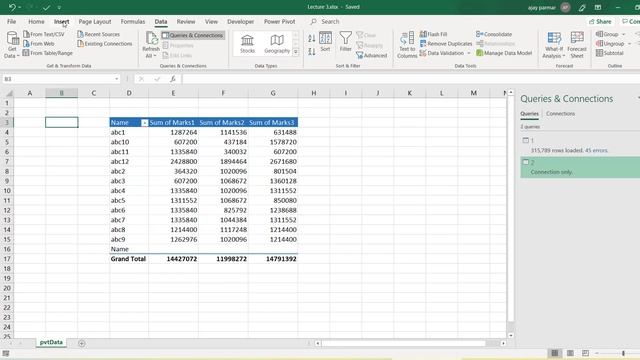Import data From Web
The image size is (640, 360).
tap(39, 44)
